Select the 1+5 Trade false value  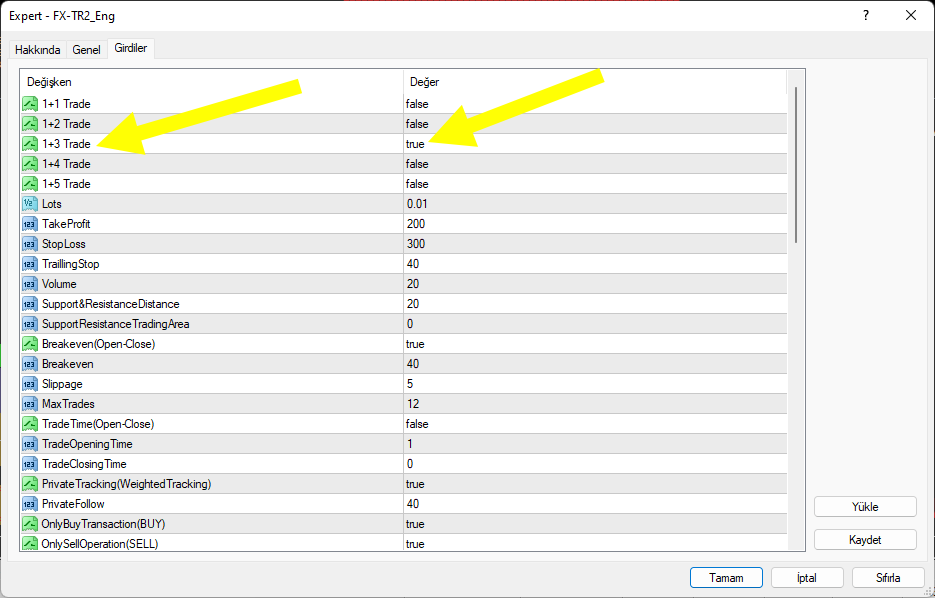pyautogui.click(x=417, y=184)
